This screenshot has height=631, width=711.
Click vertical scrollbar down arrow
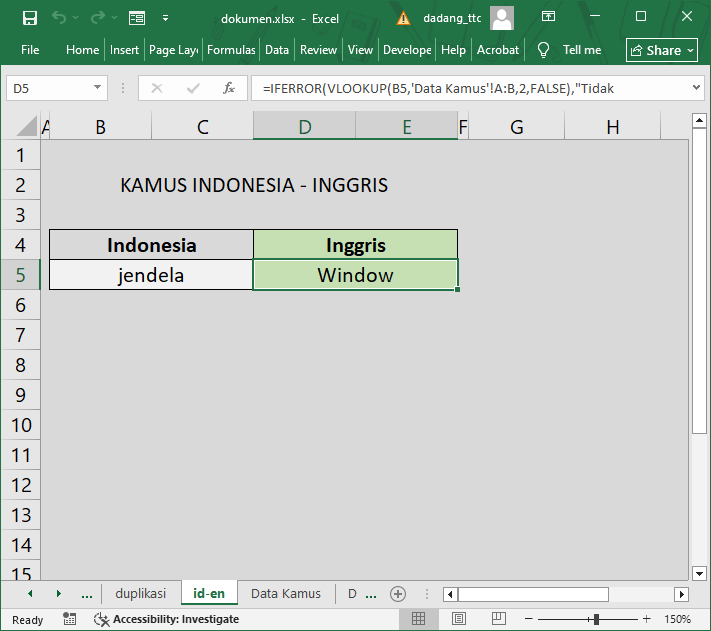click(x=699, y=573)
